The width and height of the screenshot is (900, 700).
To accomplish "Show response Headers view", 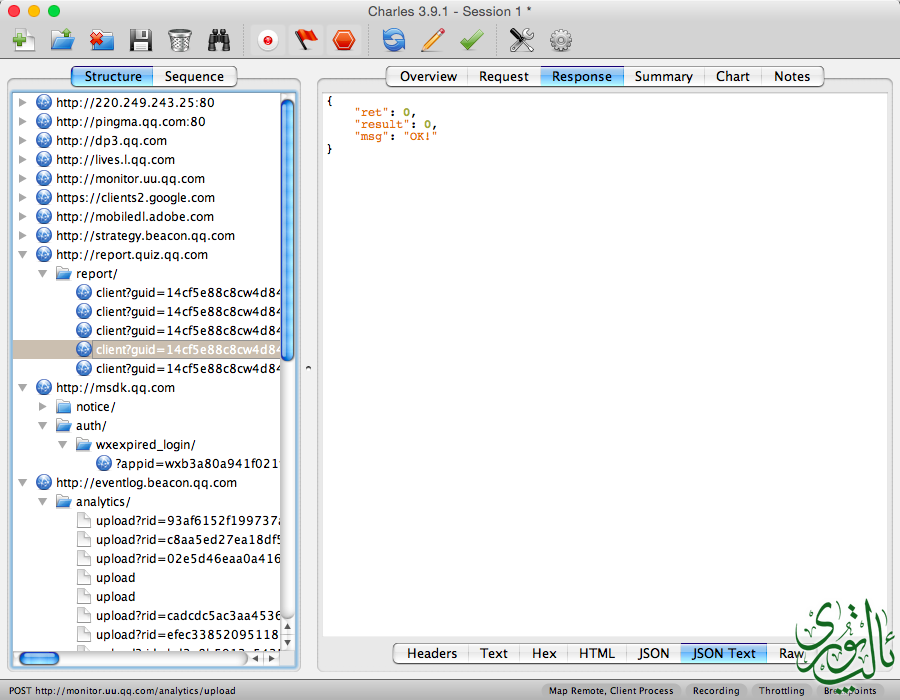I will click(x=432, y=654).
